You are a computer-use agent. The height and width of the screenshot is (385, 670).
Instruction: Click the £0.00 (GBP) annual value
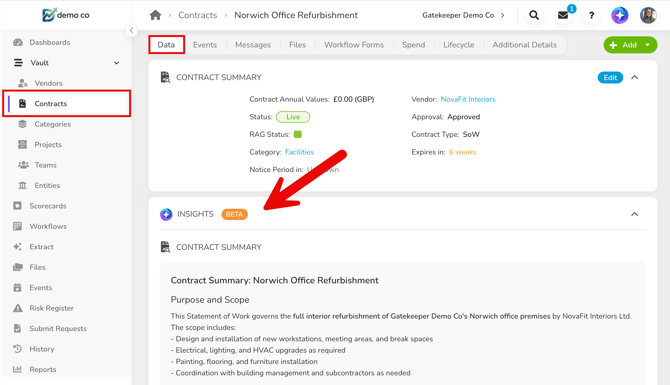354,99
